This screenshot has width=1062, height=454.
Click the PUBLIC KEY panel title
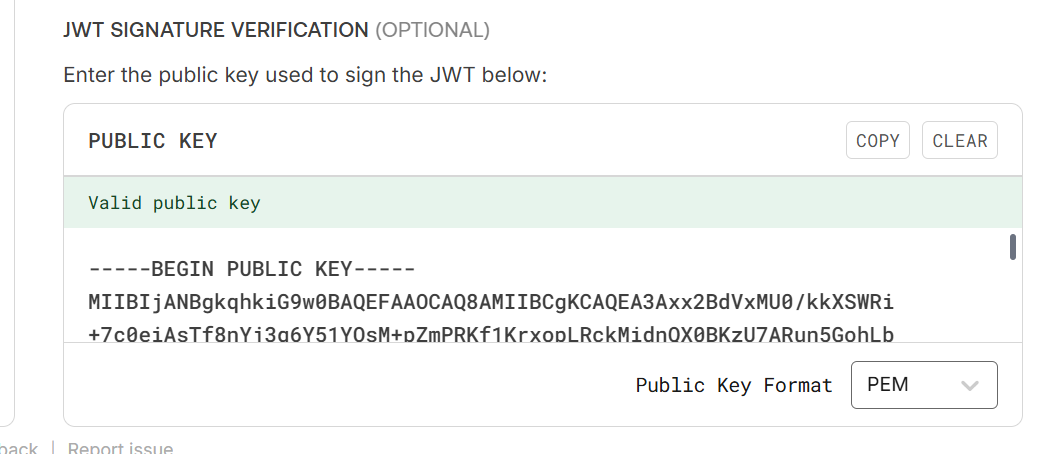pyautogui.click(x=153, y=141)
